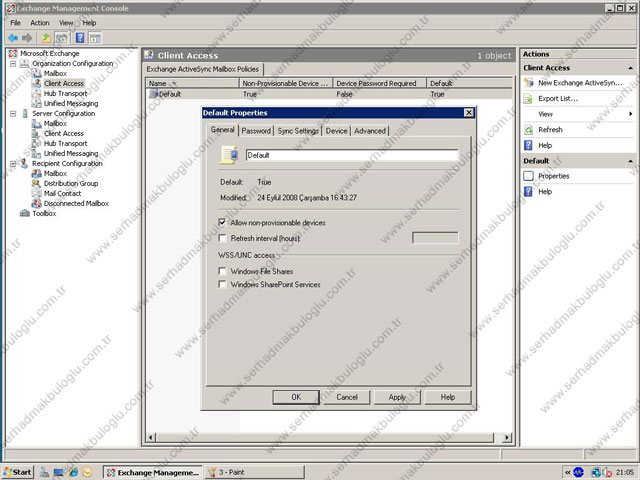Image resolution: width=640 pixels, height=480 pixels.
Task: Select the General tab
Action: pyautogui.click(x=222, y=130)
